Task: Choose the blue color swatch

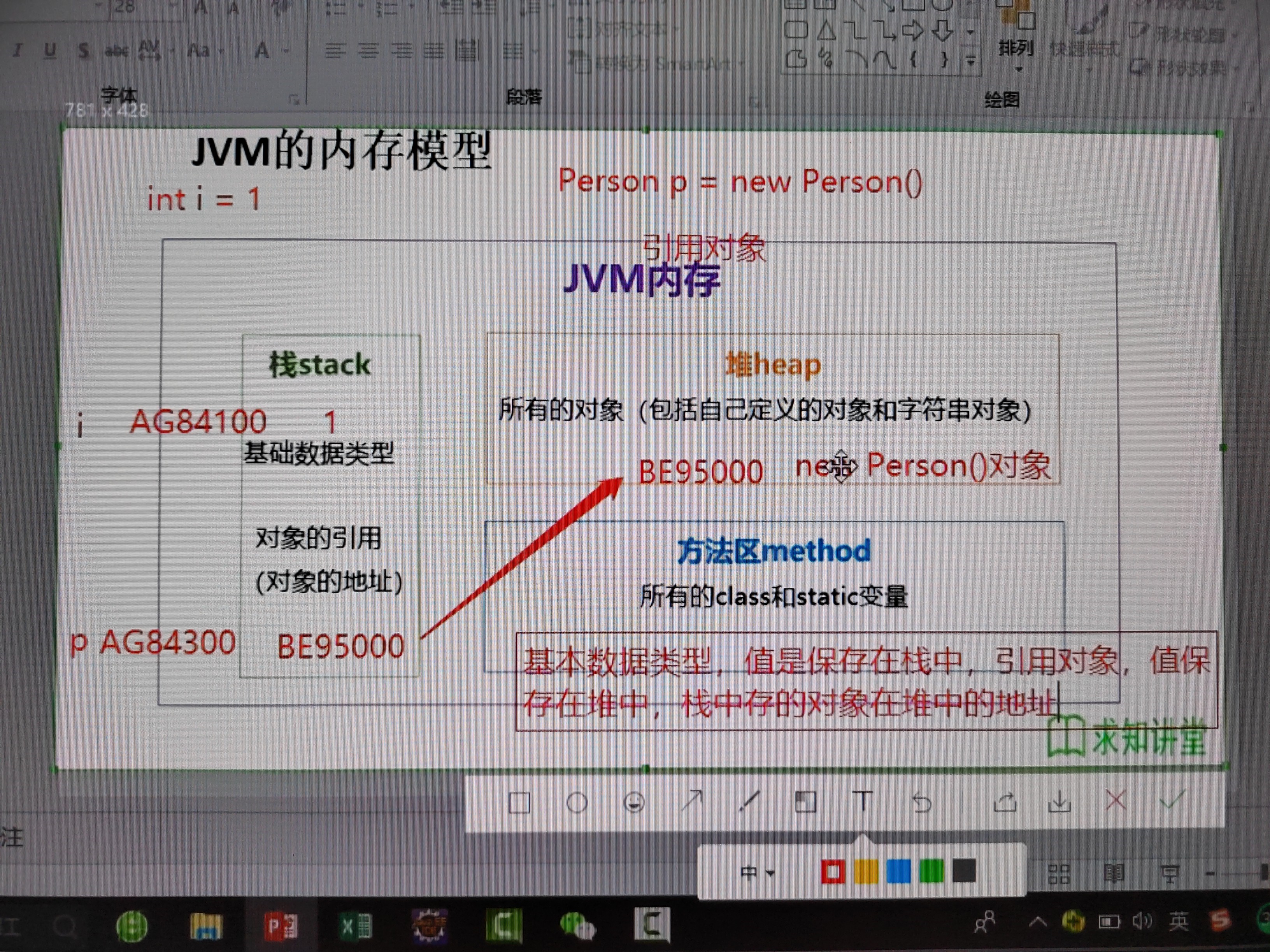Action: [898, 871]
